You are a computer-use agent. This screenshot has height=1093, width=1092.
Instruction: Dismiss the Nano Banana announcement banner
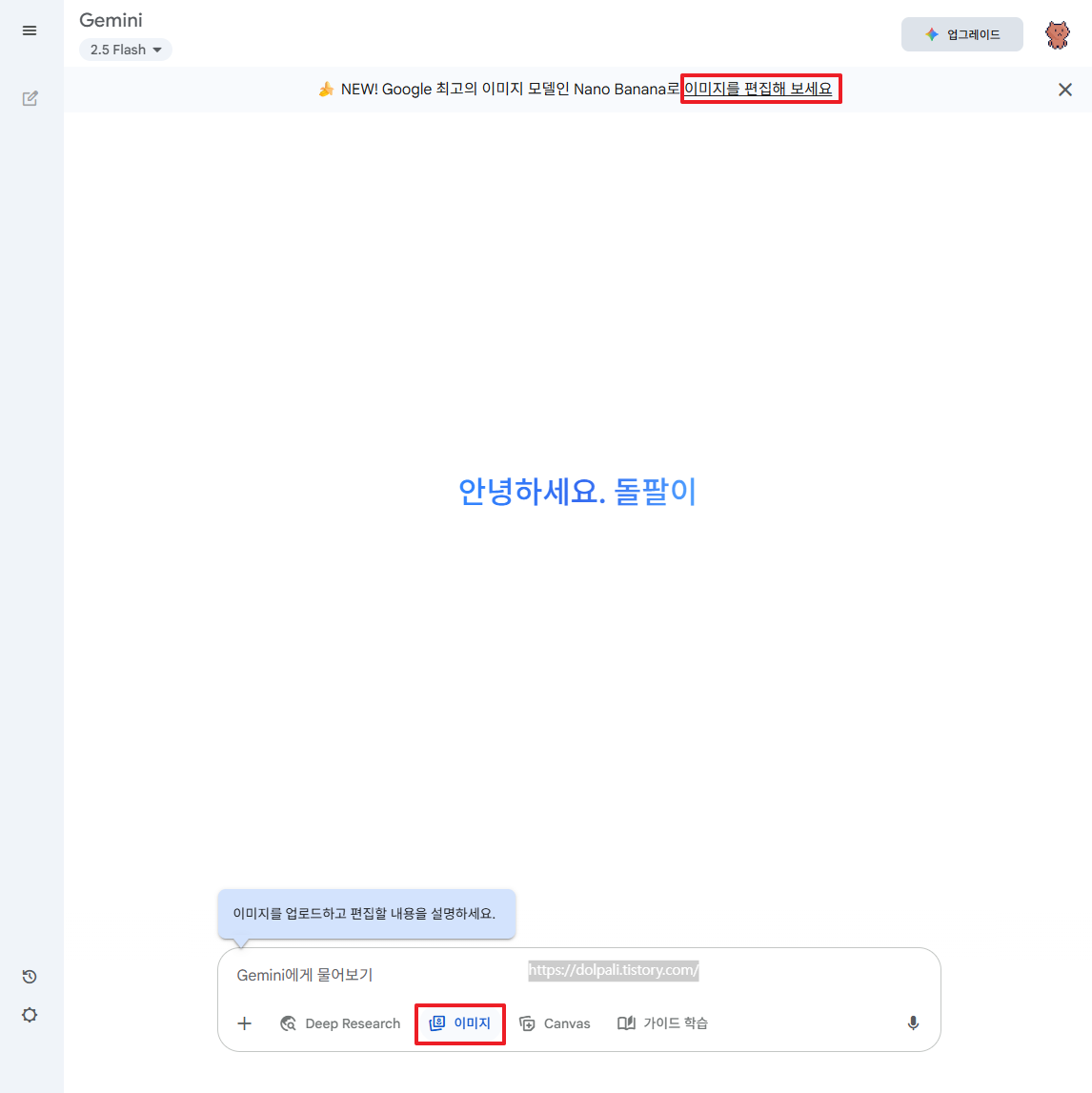(x=1064, y=89)
